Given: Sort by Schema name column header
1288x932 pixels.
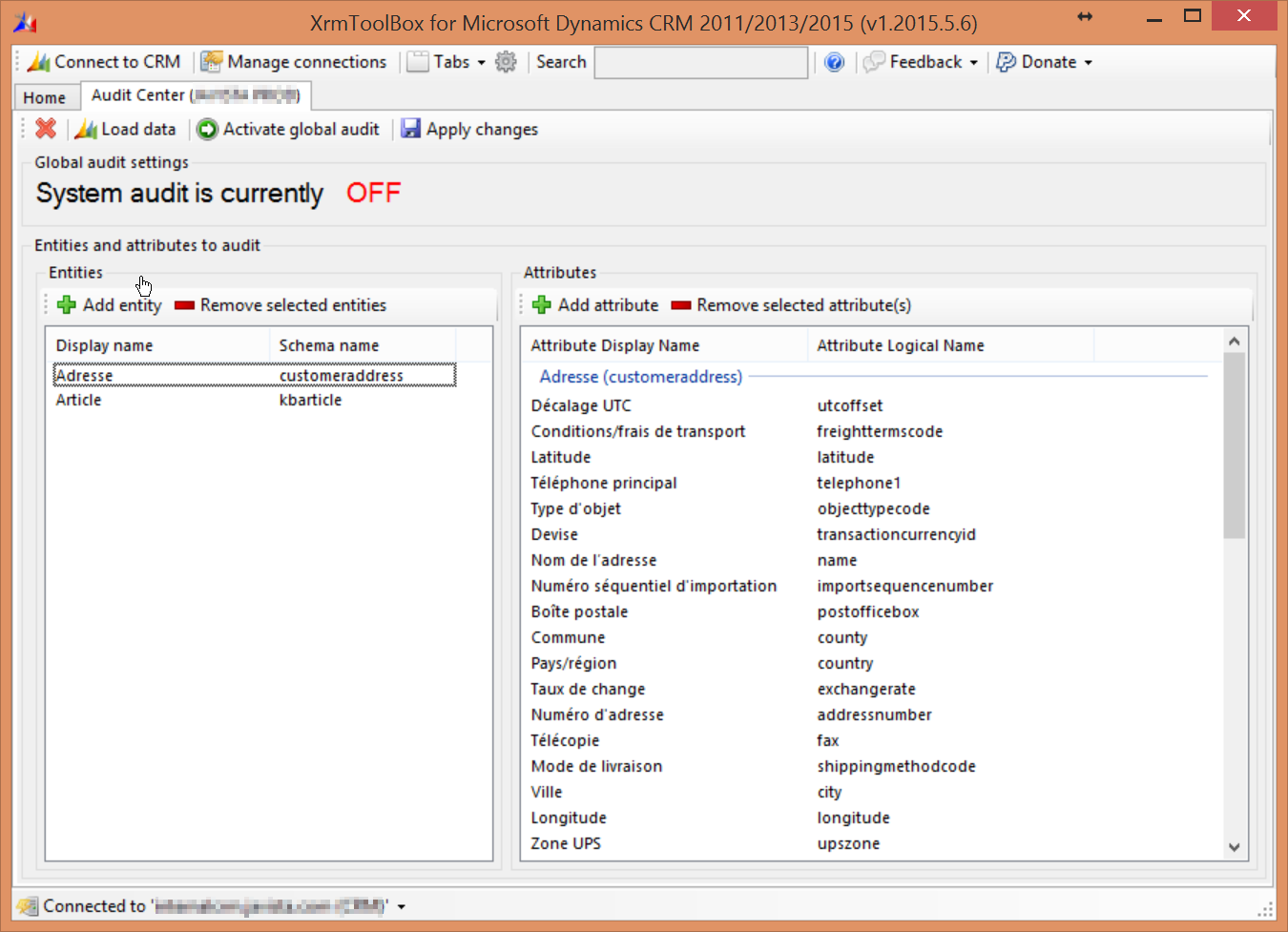Looking at the screenshot, I should (363, 345).
